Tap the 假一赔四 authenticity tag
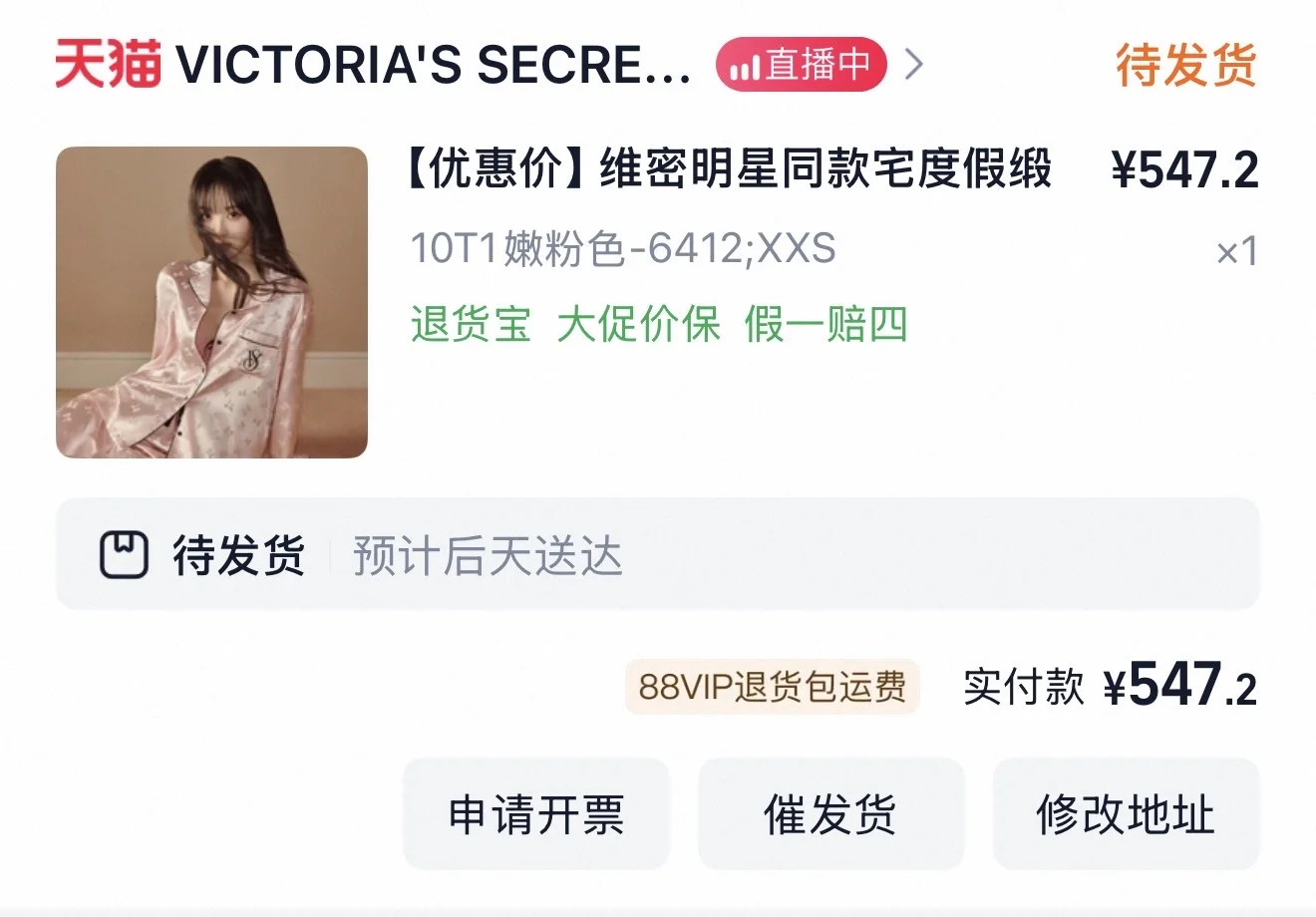 [x=825, y=325]
